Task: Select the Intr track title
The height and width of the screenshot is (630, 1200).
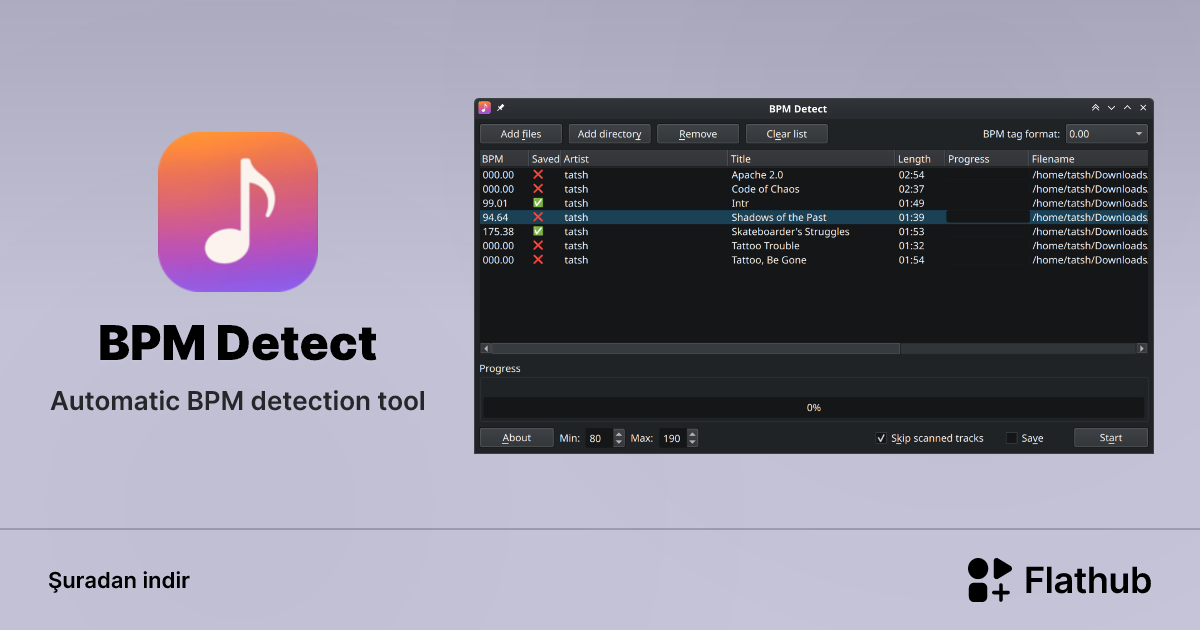Action: pyautogui.click(x=740, y=203)
